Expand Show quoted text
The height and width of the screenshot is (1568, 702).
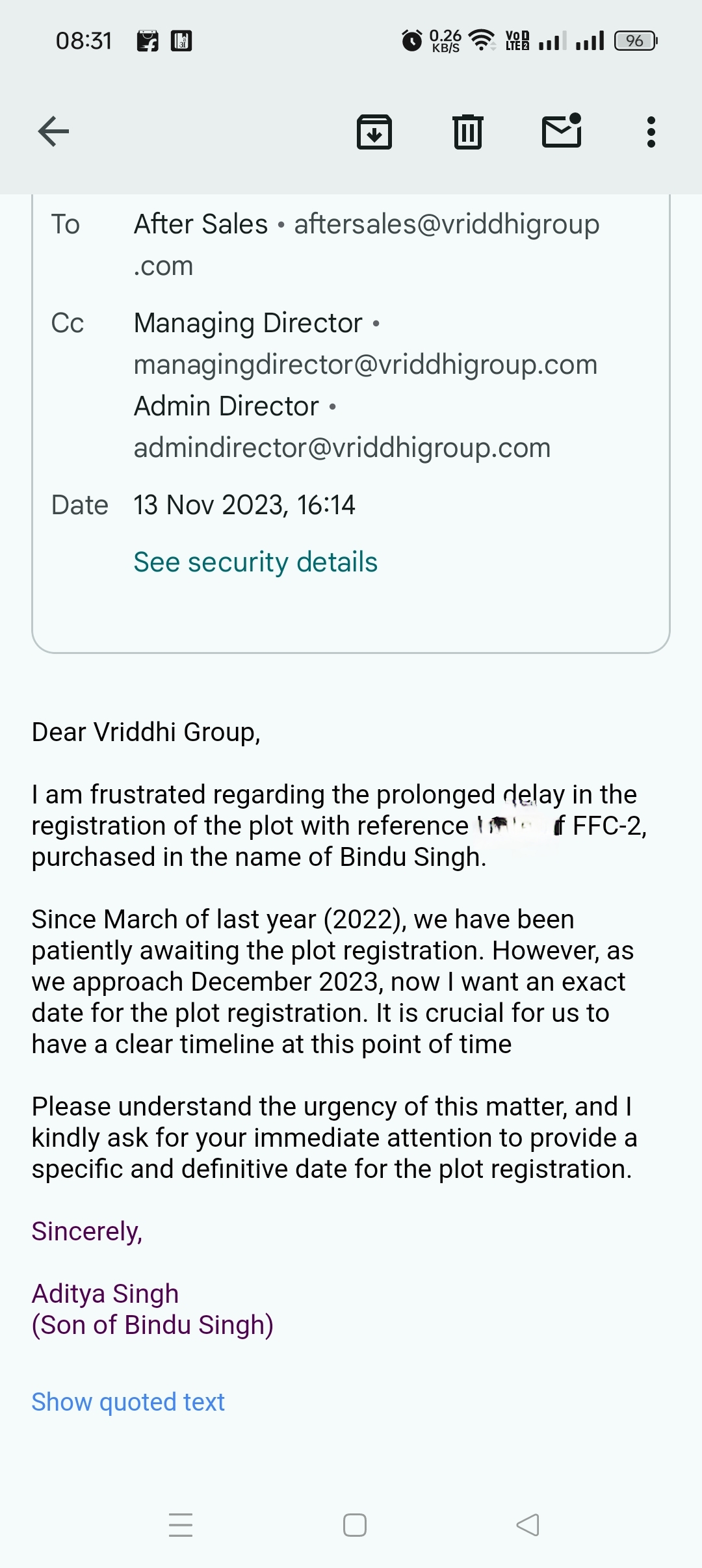pyautogui.click(x=128, y=1402)
